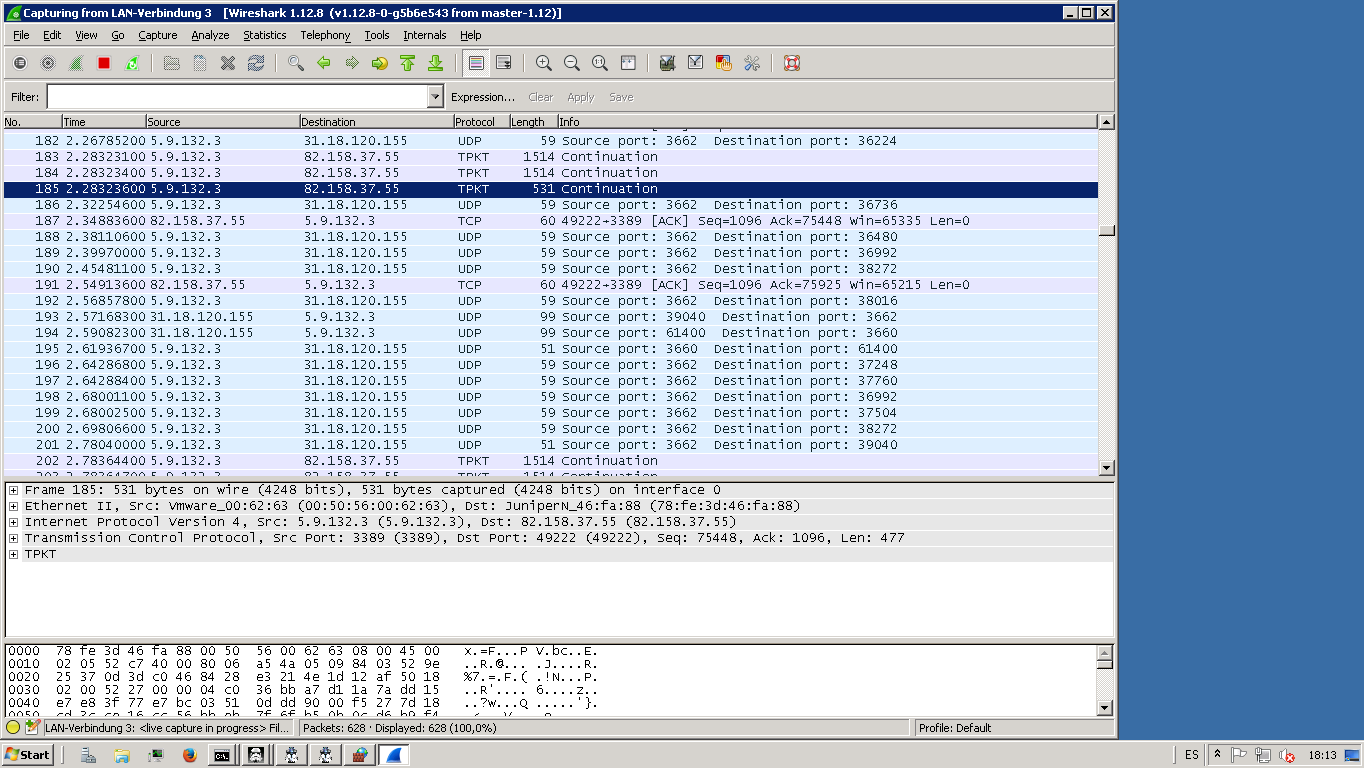The width and height of the screenshot is (1364, 768).
Task: Click the Wireshark shark fin taskbar button
Action: click(x=393, y=755)
